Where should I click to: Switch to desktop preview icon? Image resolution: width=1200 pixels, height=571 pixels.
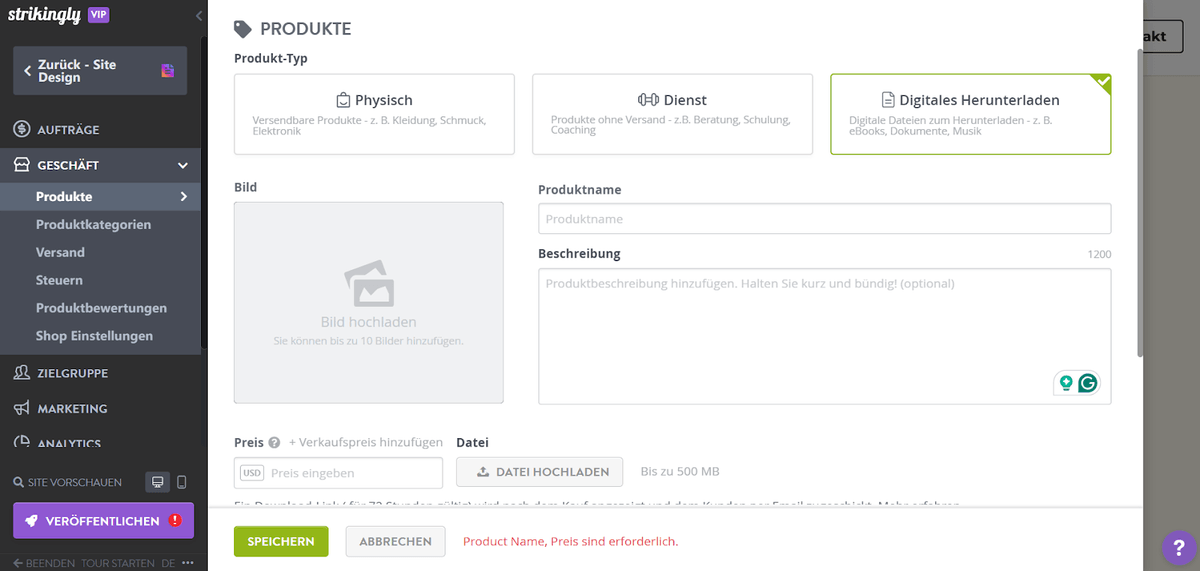(157, 482)
